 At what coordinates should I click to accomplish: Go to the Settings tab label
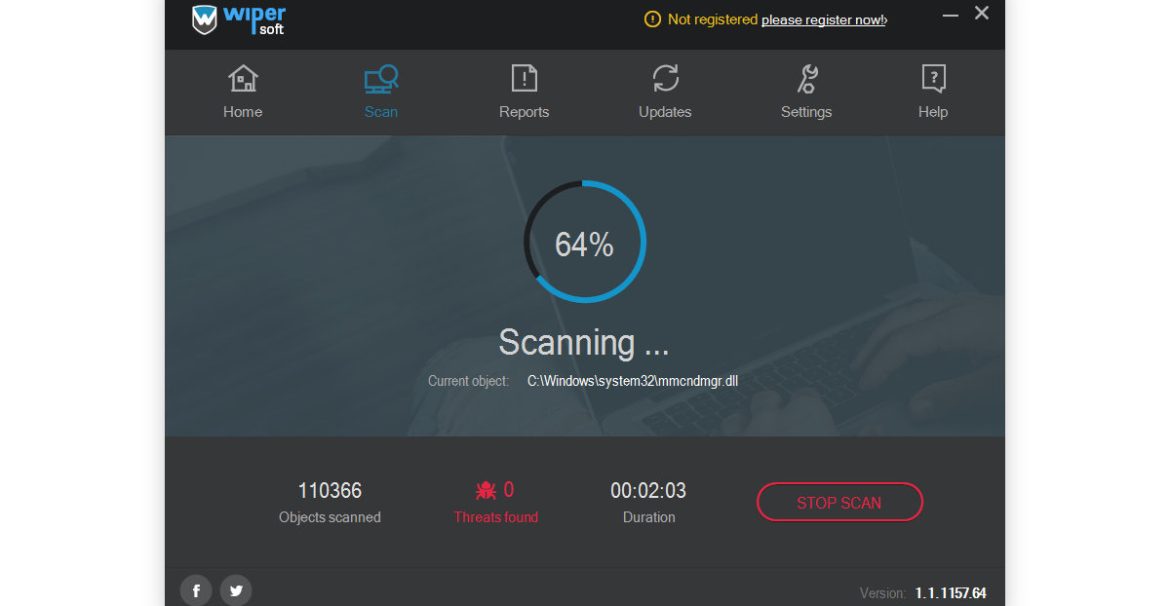[x=807, y=112]
